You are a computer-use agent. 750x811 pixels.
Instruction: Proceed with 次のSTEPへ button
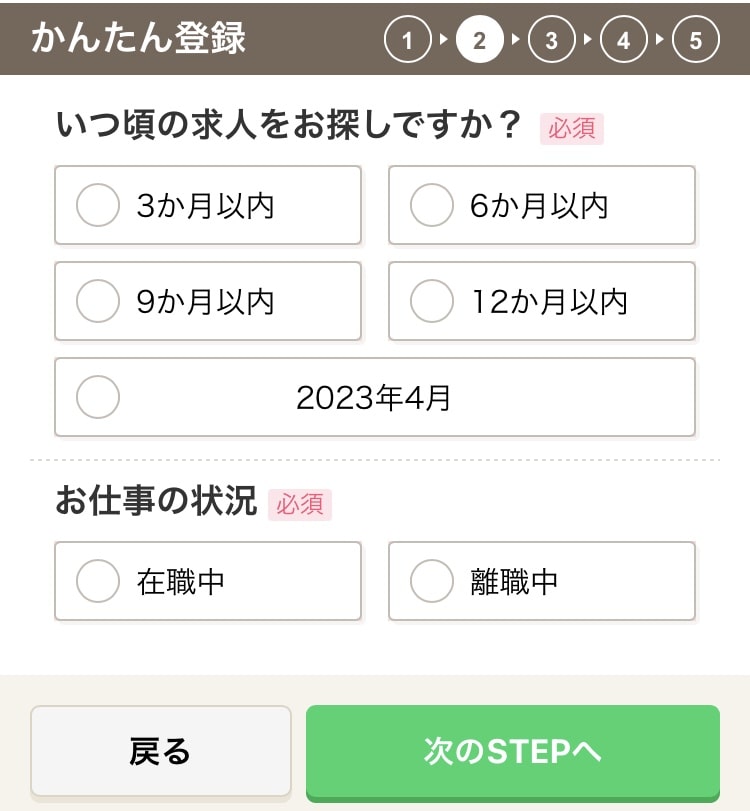tap(513, 752)
